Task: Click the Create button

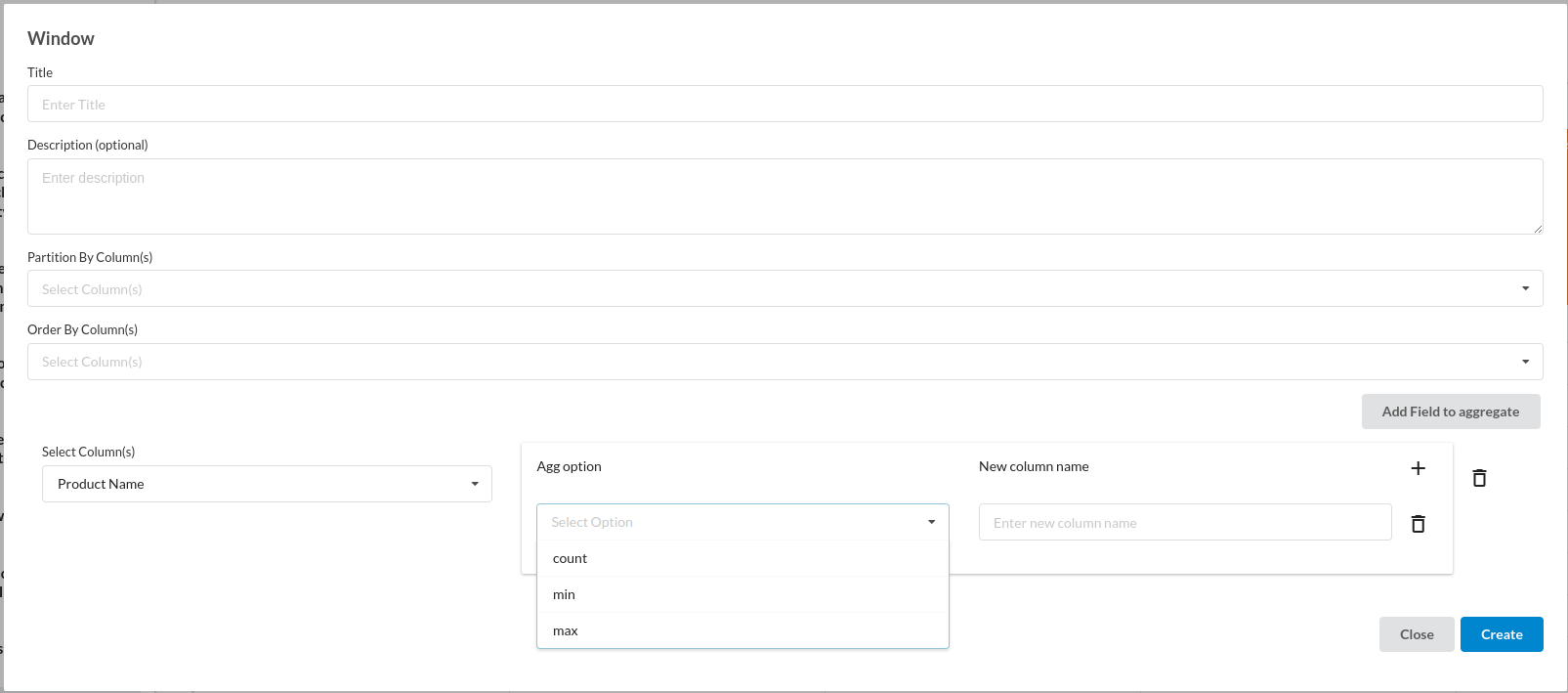Action: 1501,634
